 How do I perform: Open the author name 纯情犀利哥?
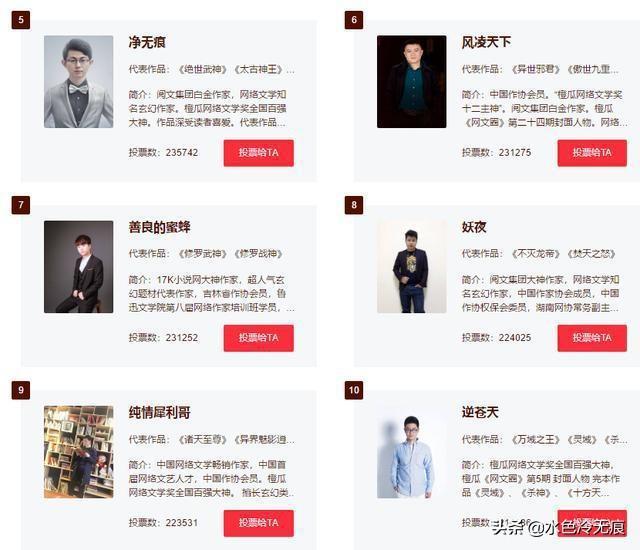pos(160,412)
